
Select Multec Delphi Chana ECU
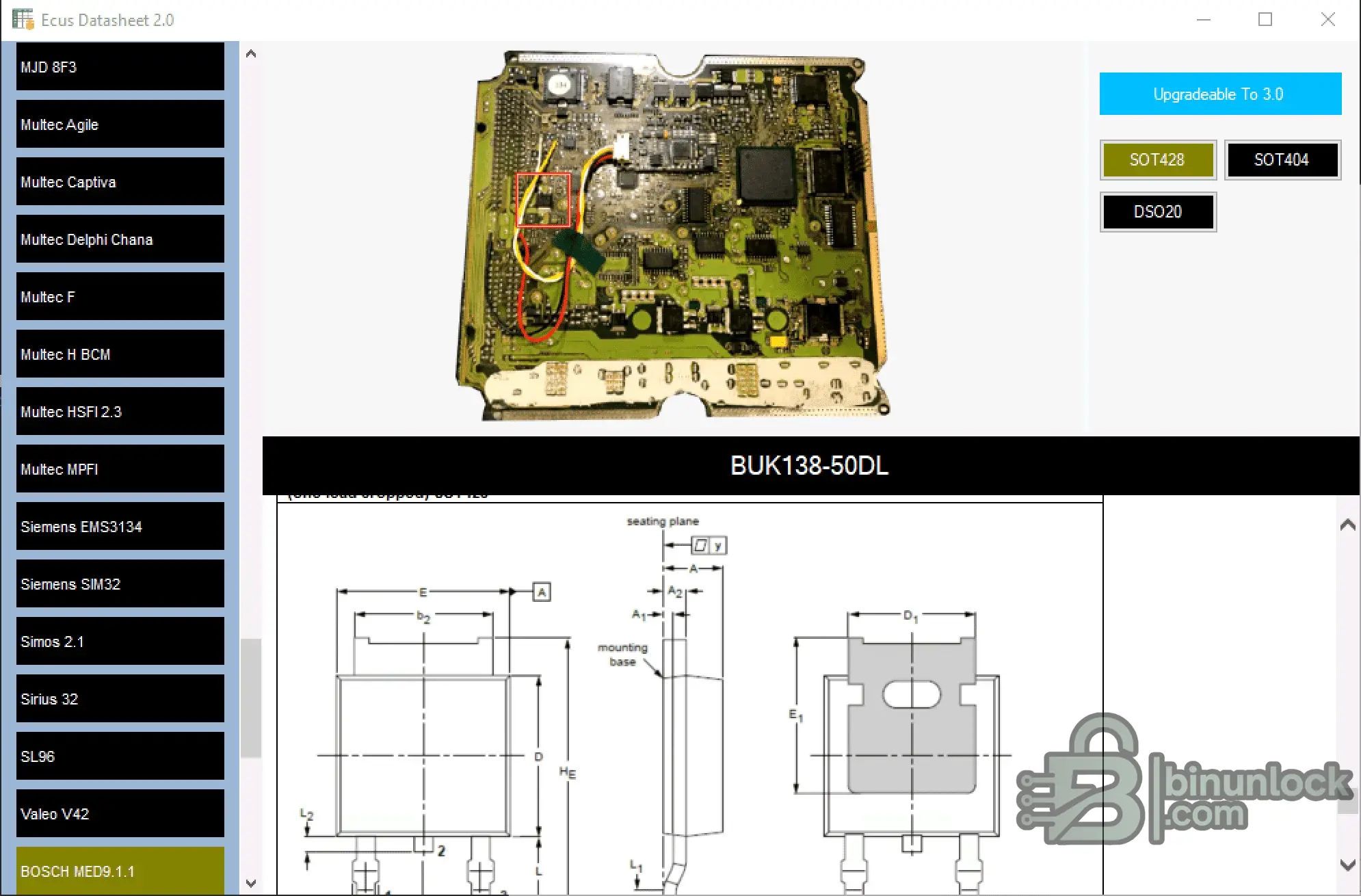[120, 239]
